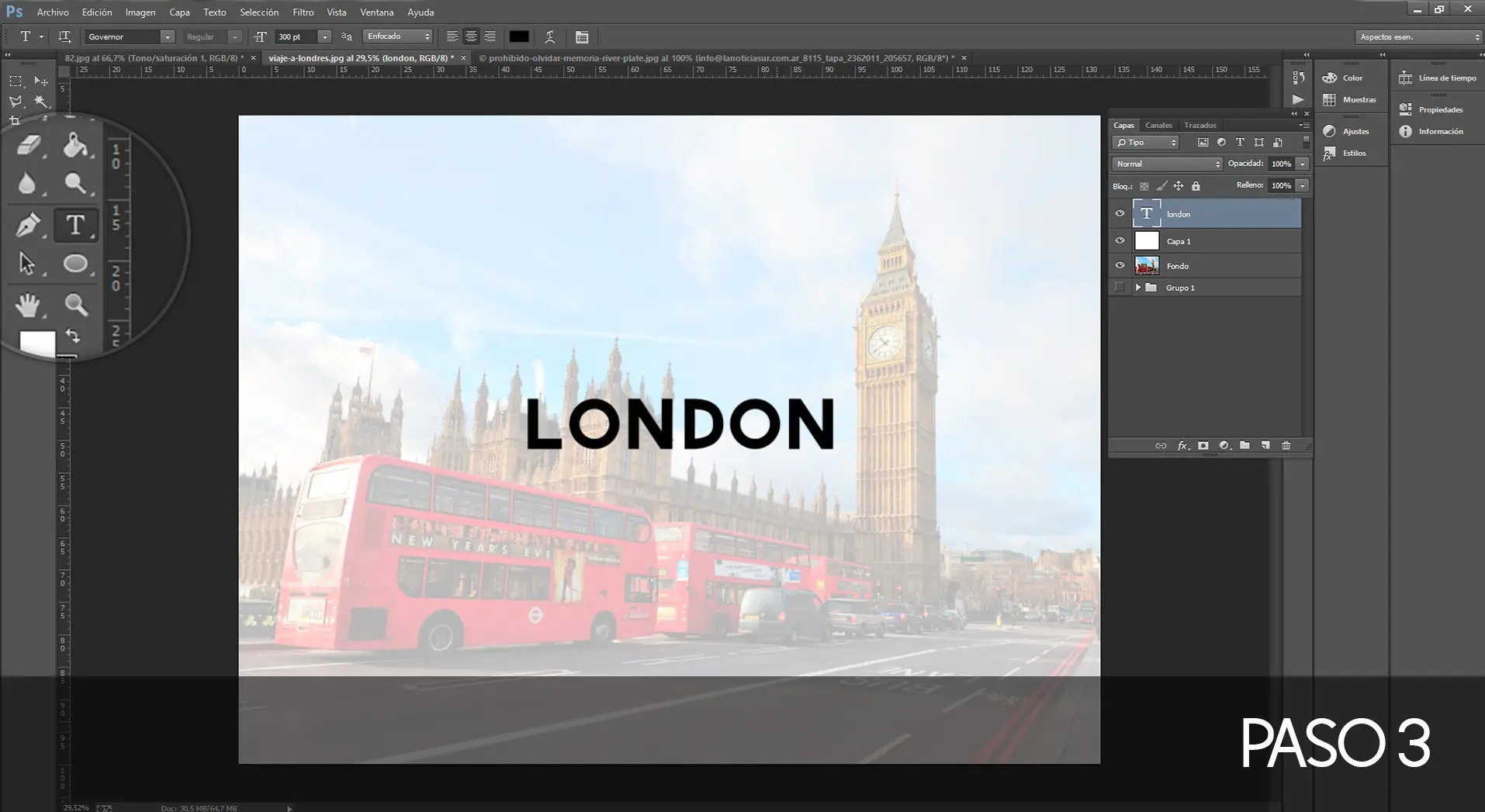Open the History panel icon

[1298, 78]
